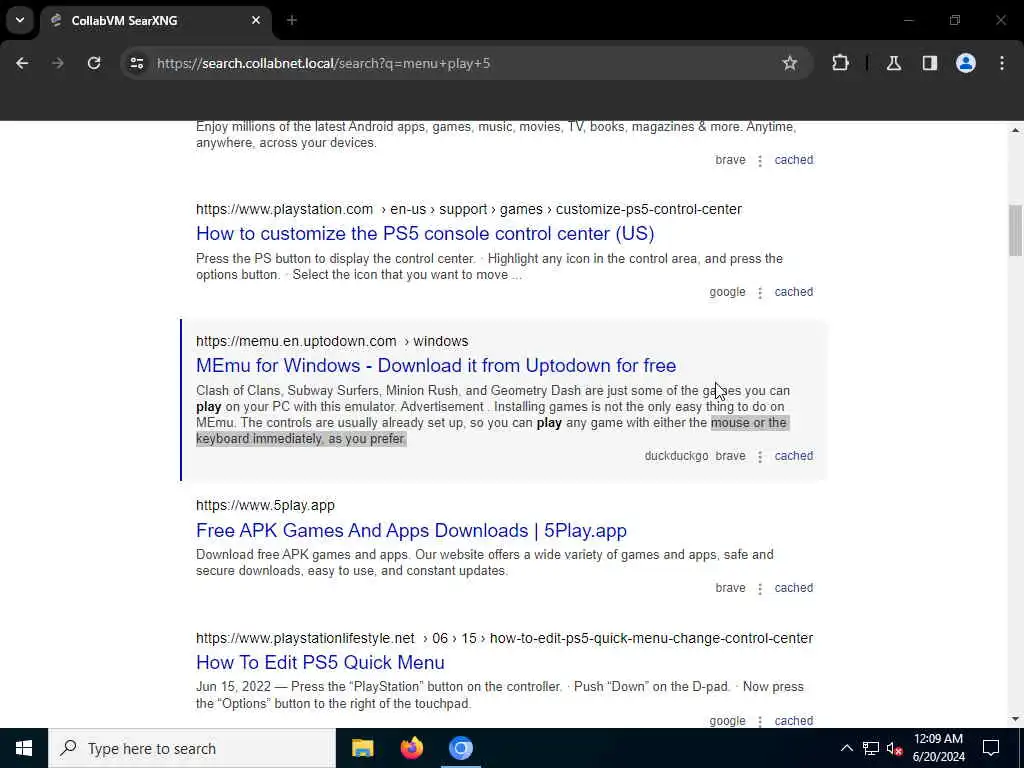Open cached link for PS5 Quick Menu
The width and height of the screenshot is (1024, 768).
point(793,720)
